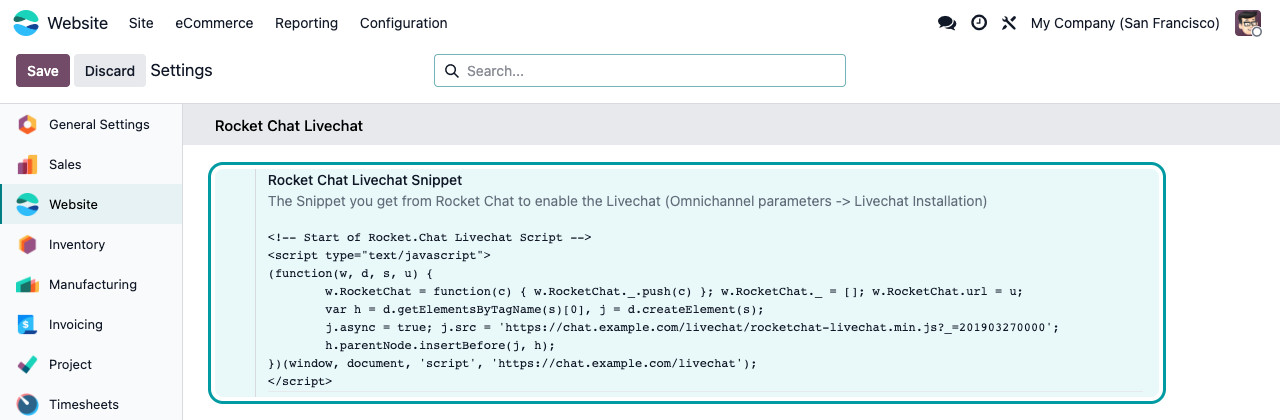Click the Odoo Website app logo
Image resolution: width=1280 pixels, height=420 pixels.
point(26,22)
